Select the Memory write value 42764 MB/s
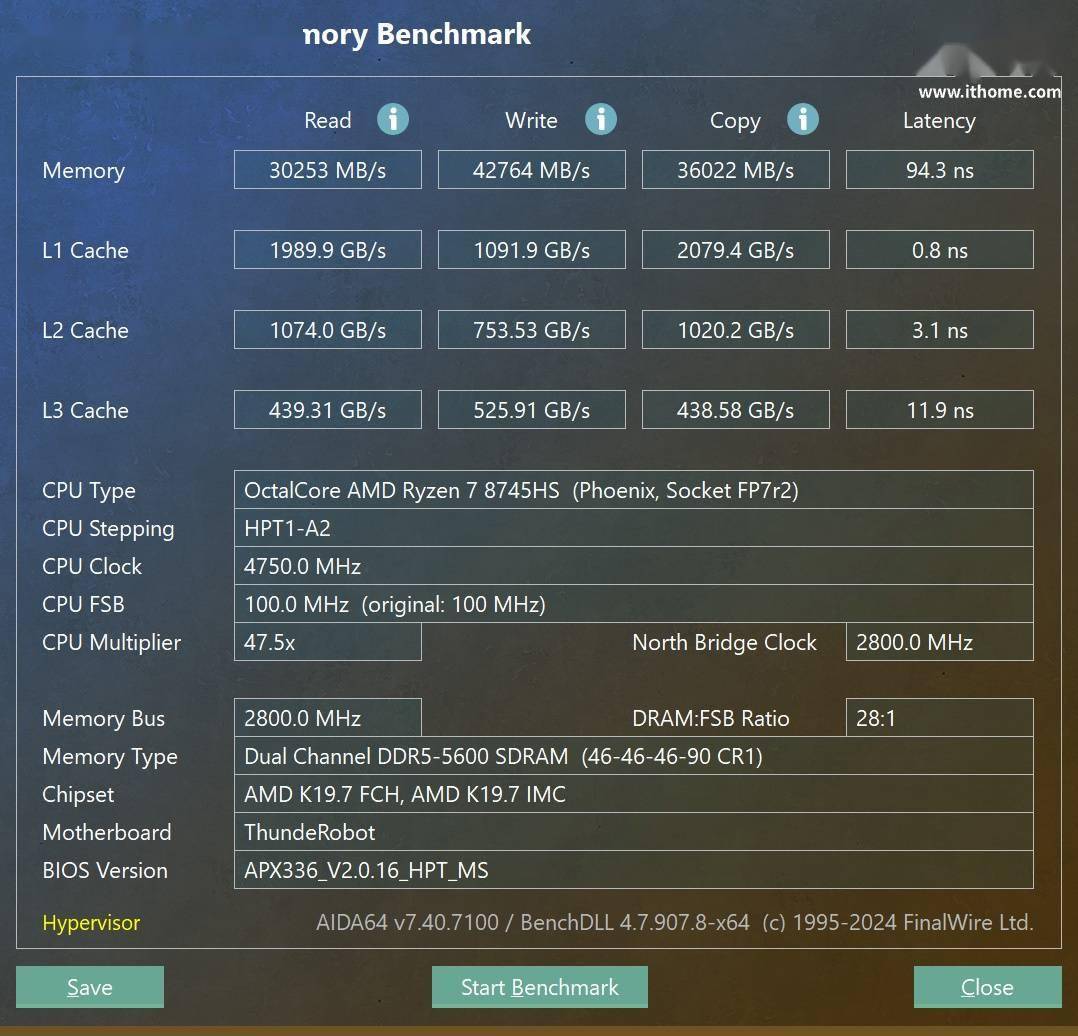This screenshot has height=1036, width=1078. click(531, 170)
